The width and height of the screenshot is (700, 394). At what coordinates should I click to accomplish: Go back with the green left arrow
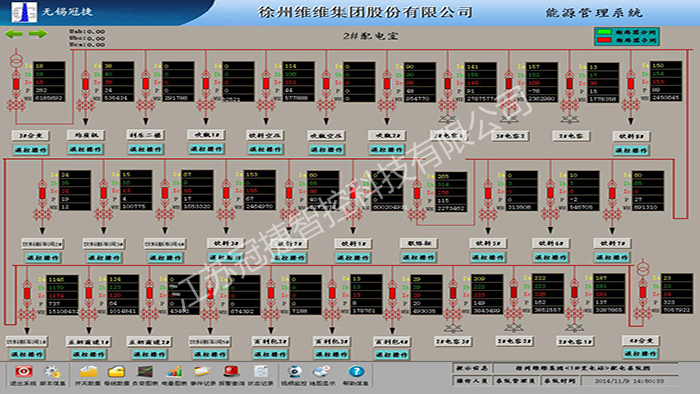pos(14,34)
